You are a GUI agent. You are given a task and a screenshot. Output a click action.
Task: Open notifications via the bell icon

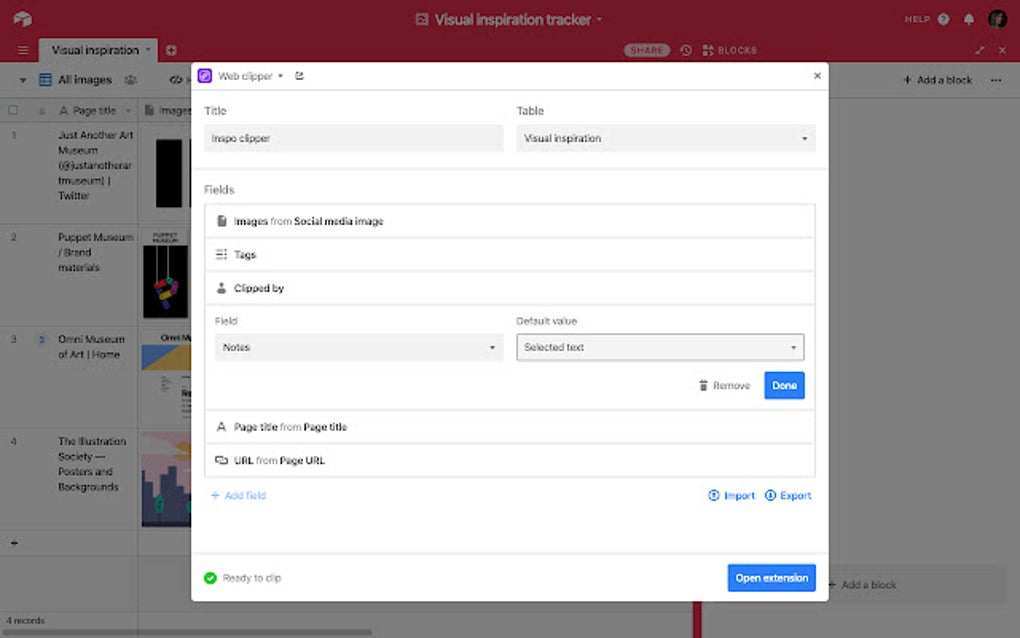967,19
